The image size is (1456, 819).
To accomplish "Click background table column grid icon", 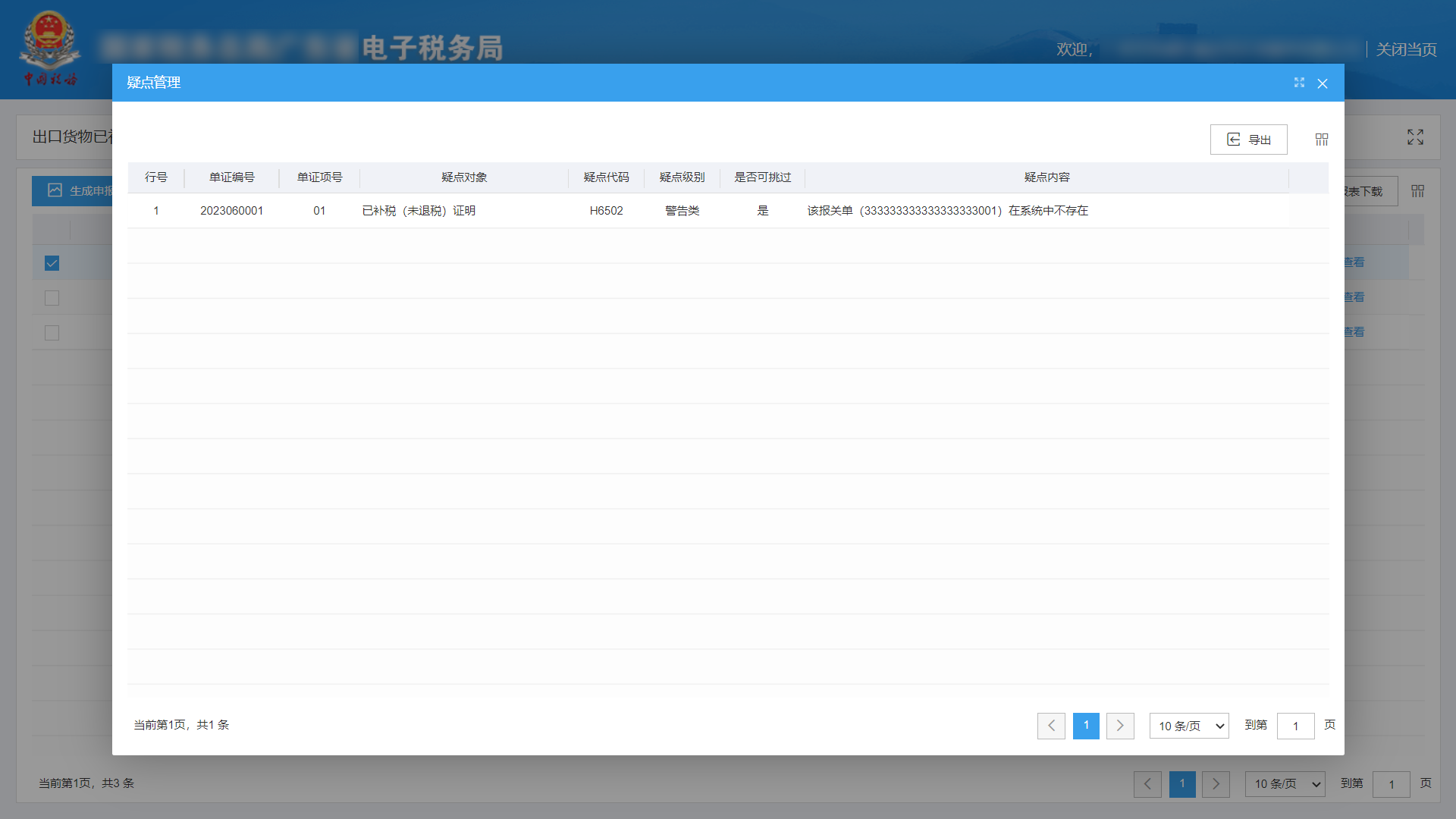I will 1417,191.
